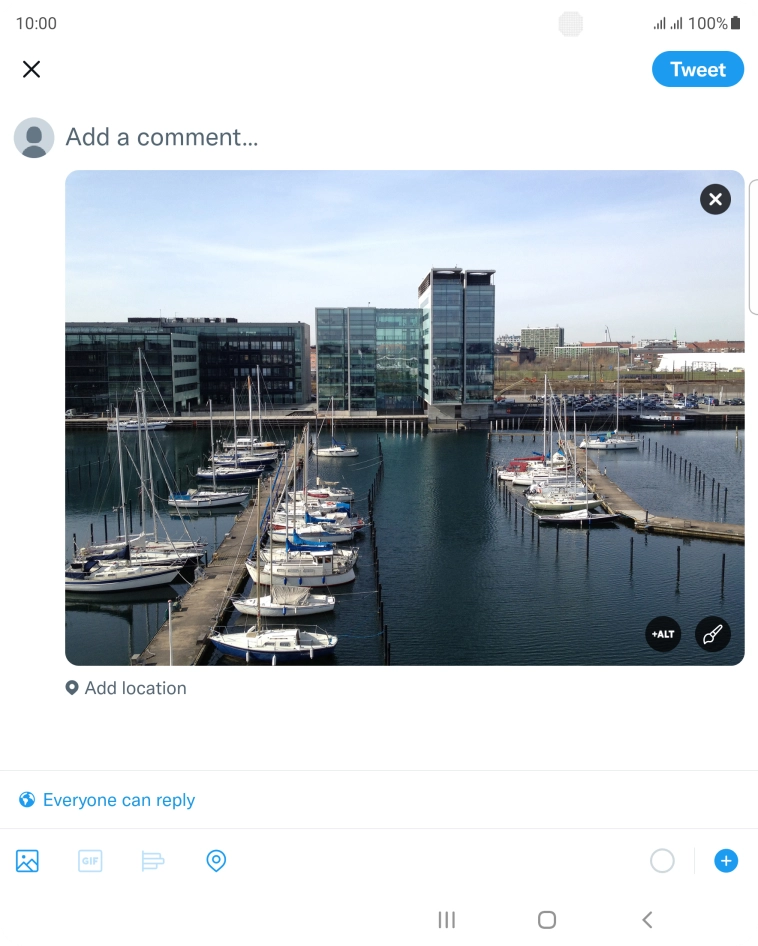Open the poll creation icon
Screen dimensions: 758x946
coord(153,861)
